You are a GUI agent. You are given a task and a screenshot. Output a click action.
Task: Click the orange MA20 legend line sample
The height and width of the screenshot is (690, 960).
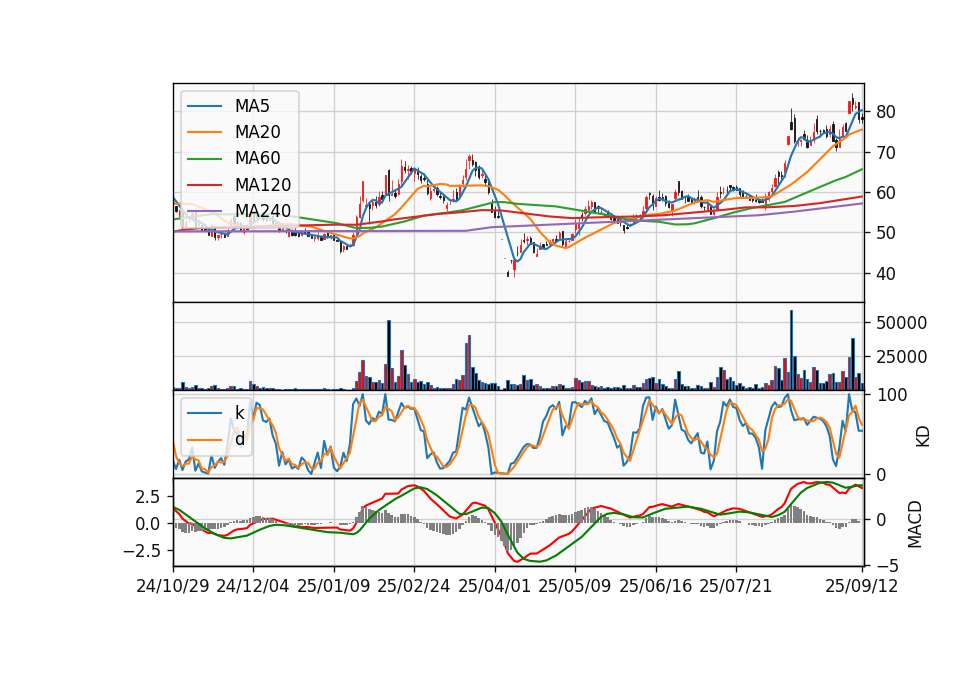click(x=204, y=133)
